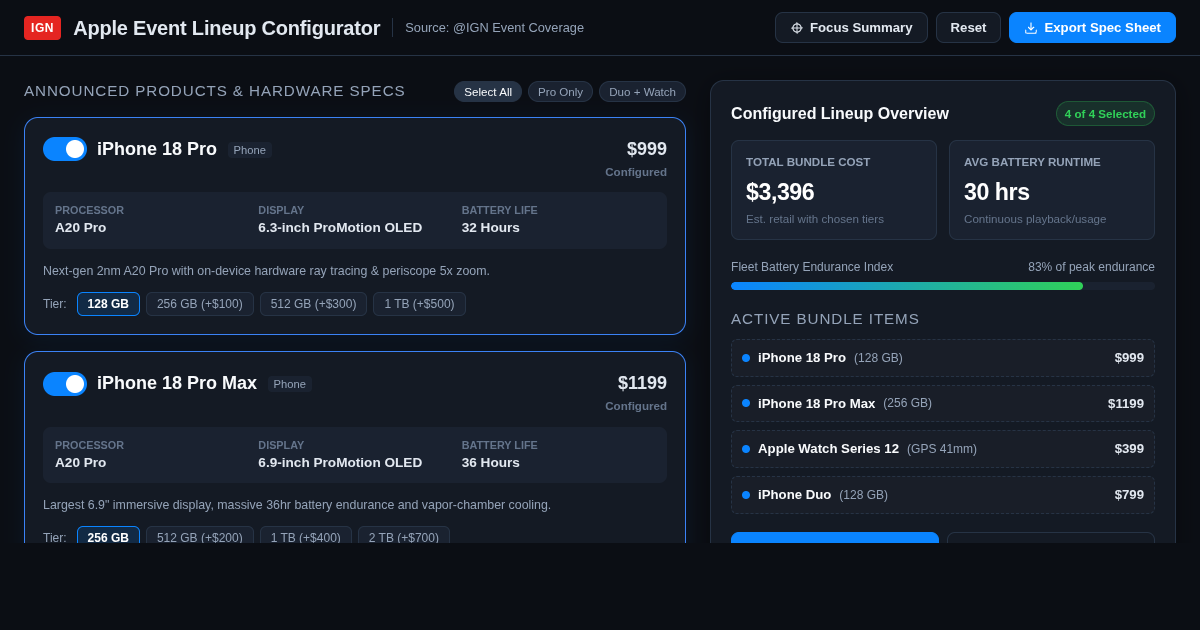Choose 2 TB (+$700) tier for Pro Max
The image size is (1200, 630).
pyautogui.click(x=404, y=536)
